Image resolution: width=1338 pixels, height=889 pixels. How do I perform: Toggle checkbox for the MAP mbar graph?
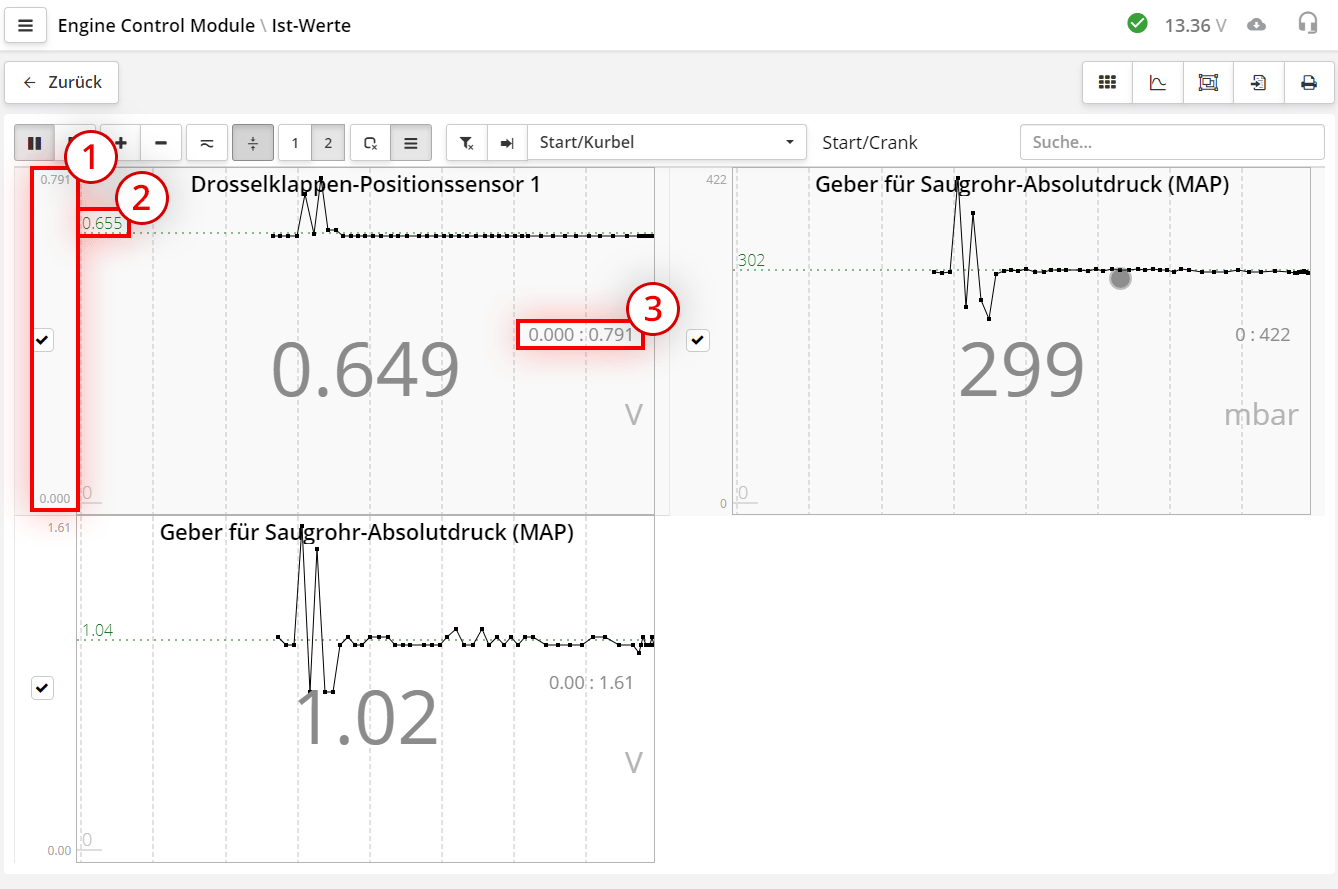(x=698, y=341)
